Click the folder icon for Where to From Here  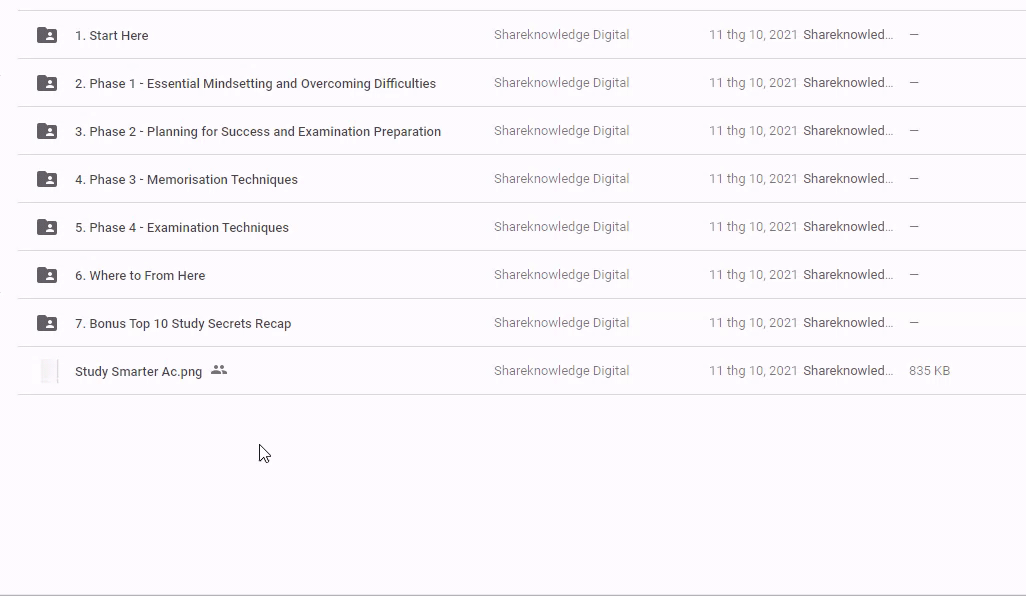47,275
